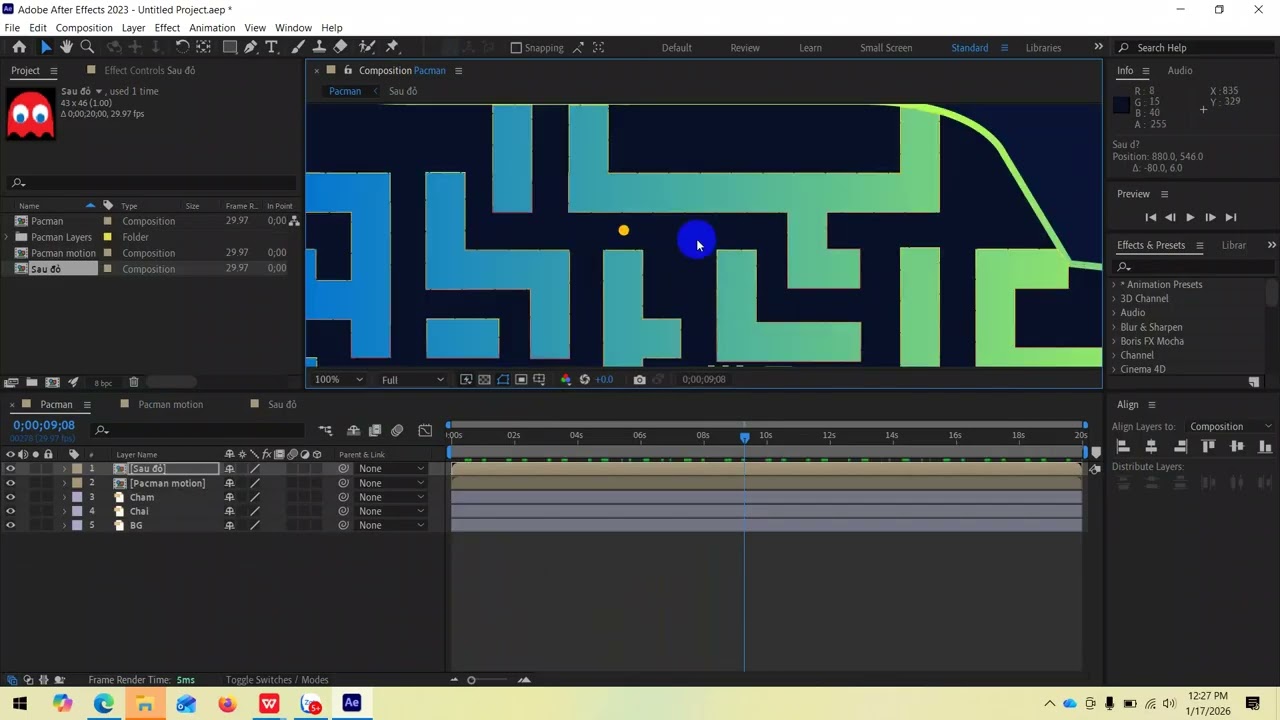Toggle shy switch on Cham layer
1280x720 pixels.
click(x=230, y=497)
